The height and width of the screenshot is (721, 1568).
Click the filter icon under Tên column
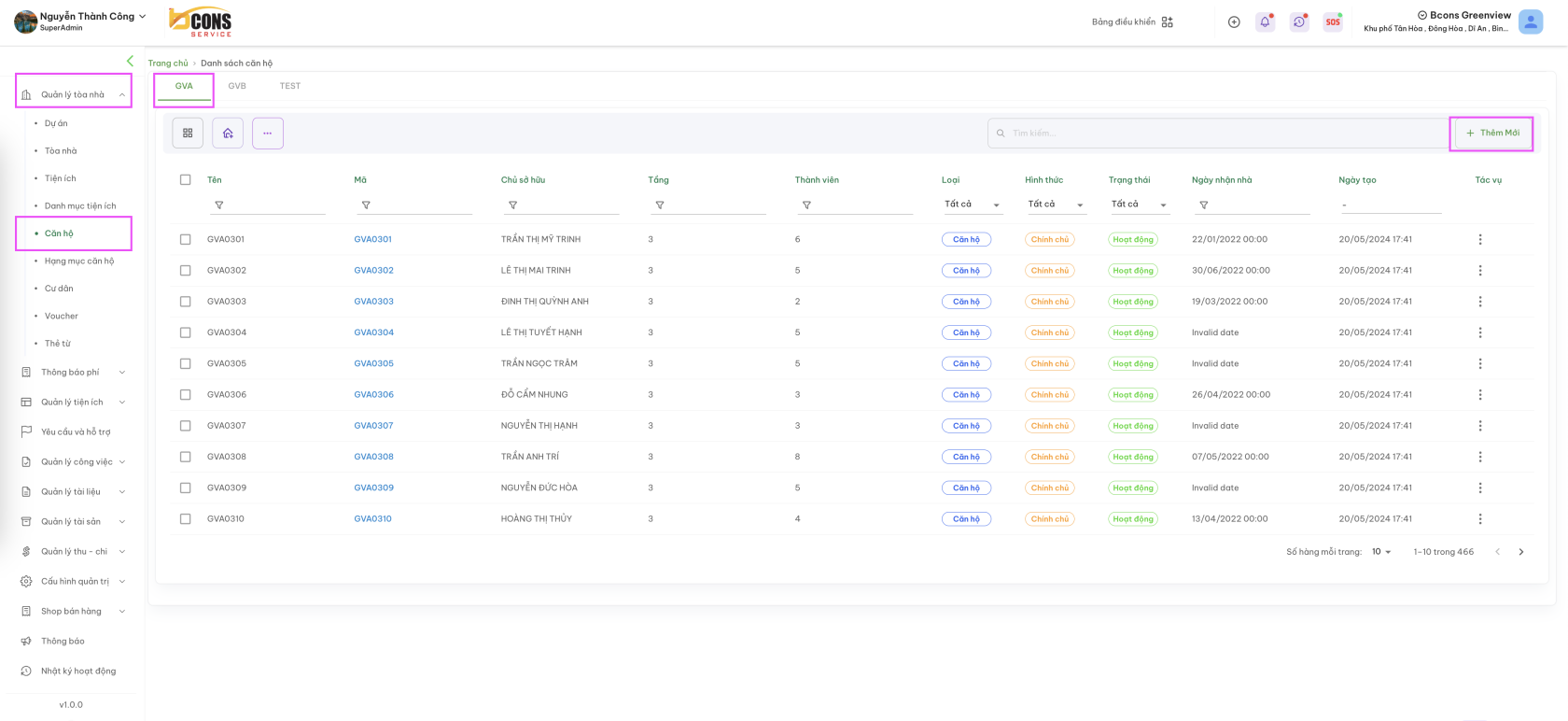[x=219, y=205]
